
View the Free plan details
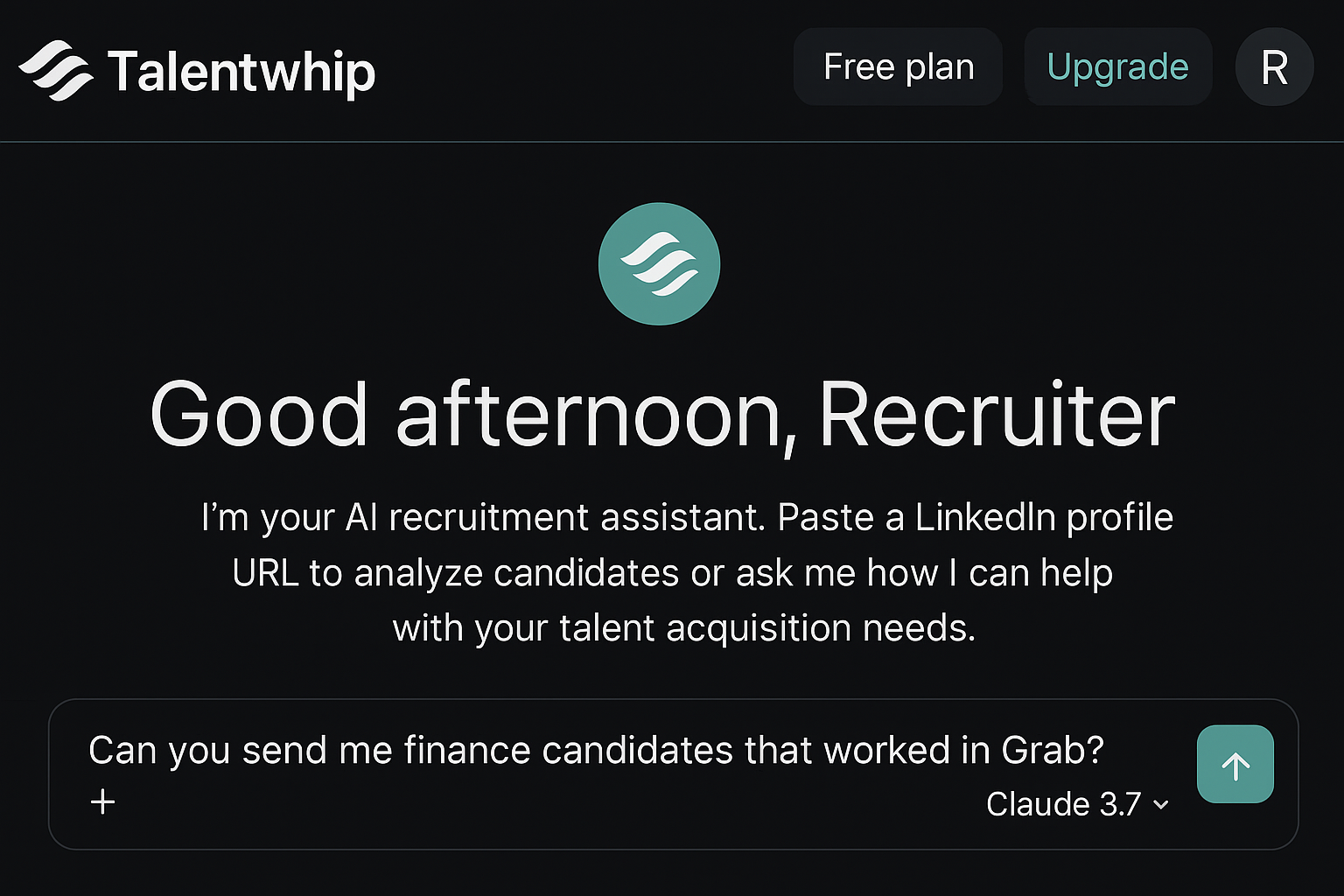(x=898, y=66)
